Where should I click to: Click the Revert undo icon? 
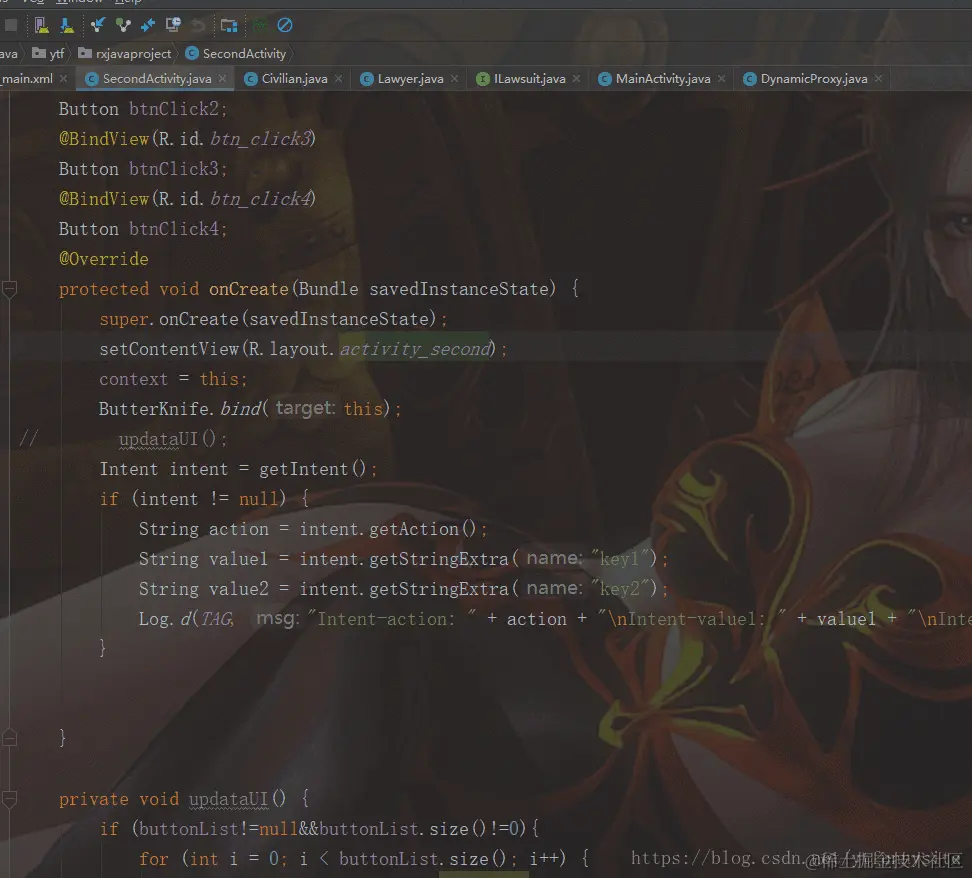198,25
